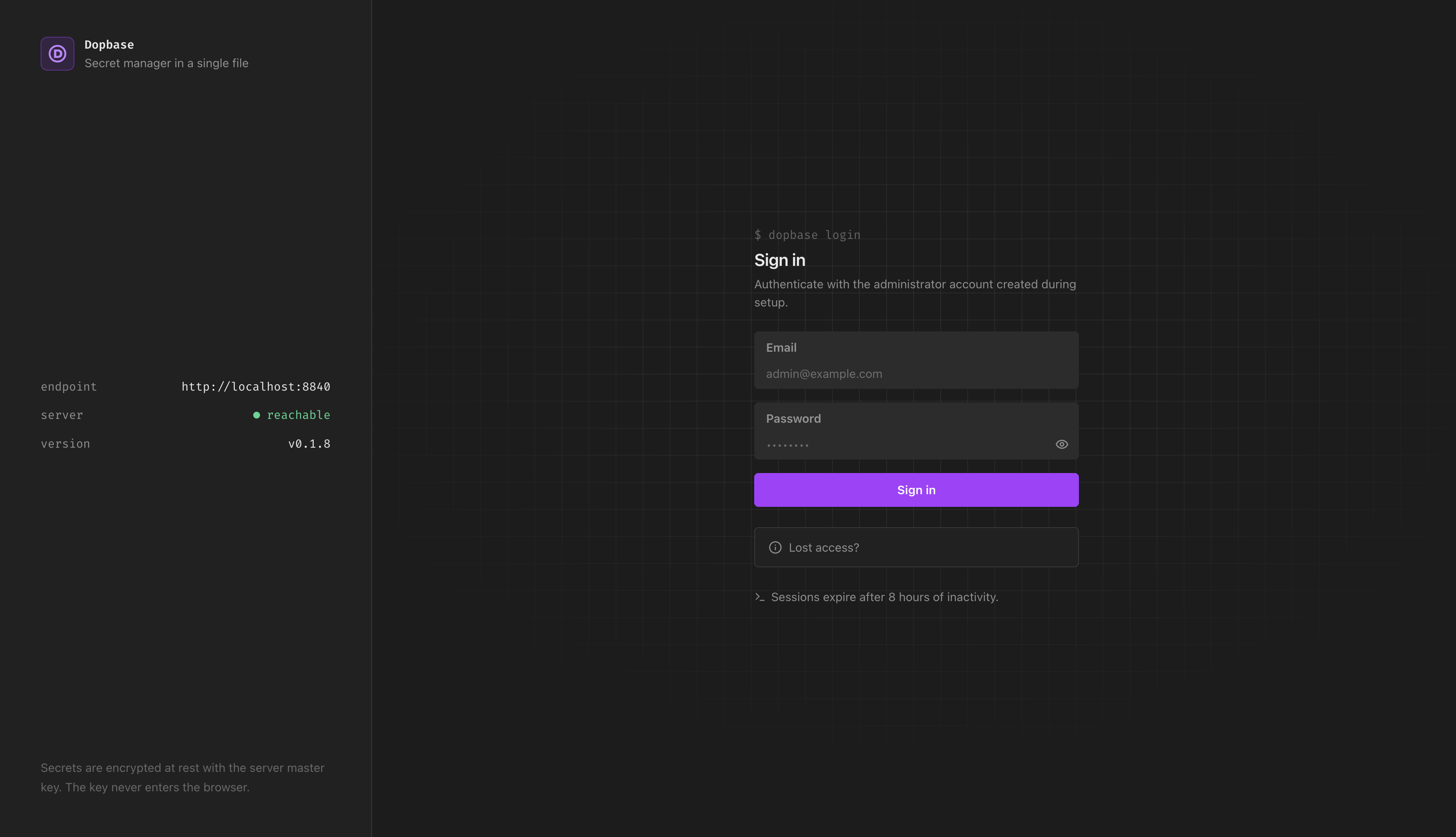The image size is (1456, 837).
Task: Click the 'Secrets are encrypted at rest' footer note
Action: click(183, 777)
